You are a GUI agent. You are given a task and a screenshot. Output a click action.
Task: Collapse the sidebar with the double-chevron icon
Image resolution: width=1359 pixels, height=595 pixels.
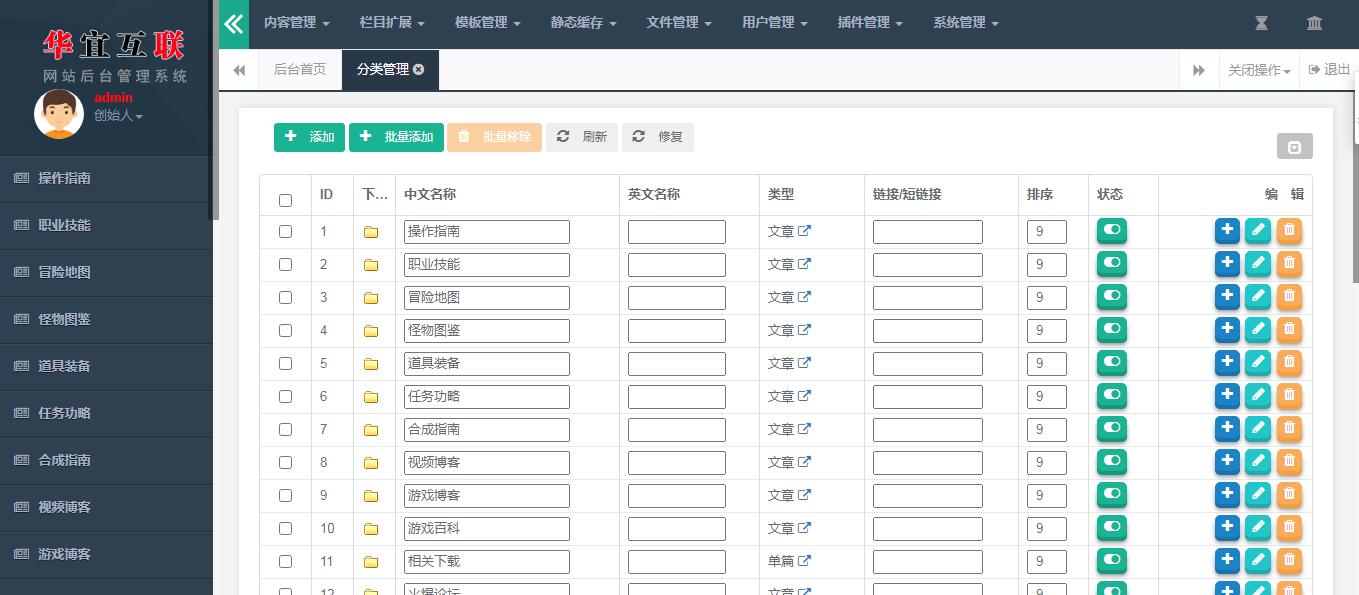[x=234, y=24]
